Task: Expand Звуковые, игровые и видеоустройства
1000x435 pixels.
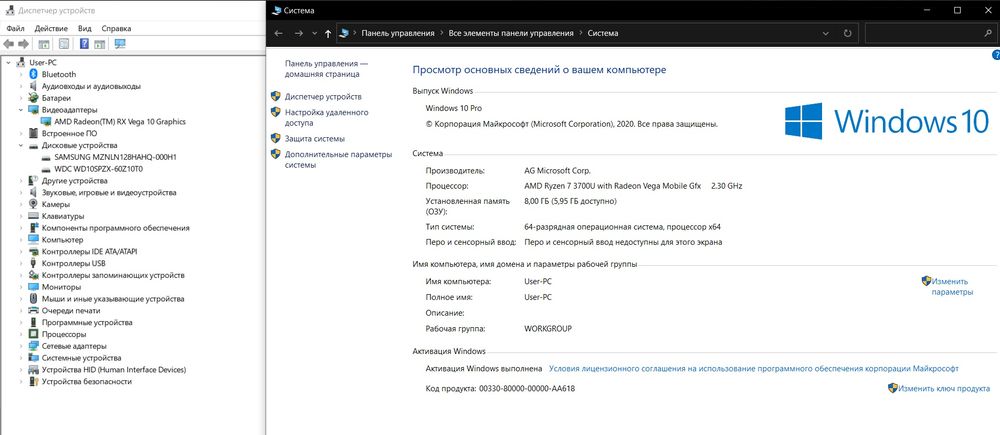Action: click(20, 193)
